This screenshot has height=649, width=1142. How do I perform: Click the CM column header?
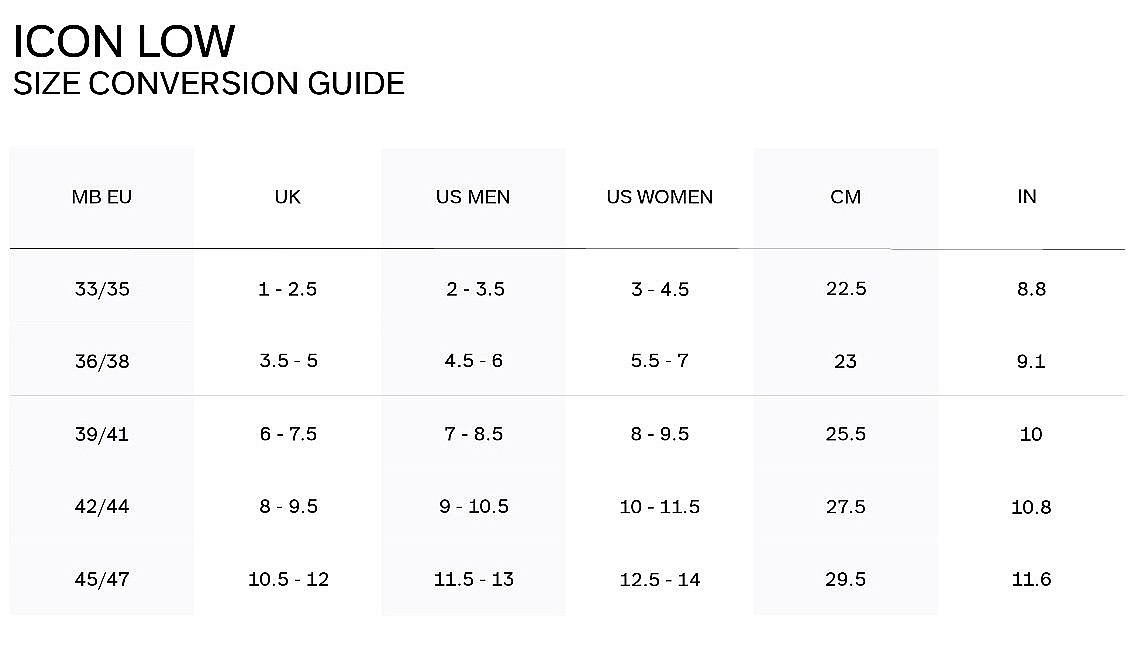846,197
